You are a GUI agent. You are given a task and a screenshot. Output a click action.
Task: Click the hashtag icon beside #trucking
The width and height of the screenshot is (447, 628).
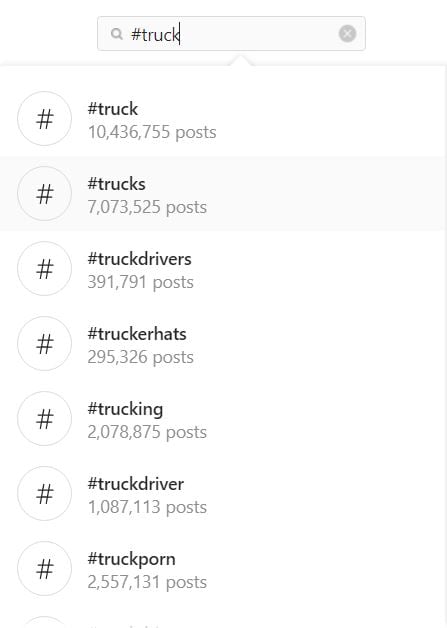(x=44, y=419)
